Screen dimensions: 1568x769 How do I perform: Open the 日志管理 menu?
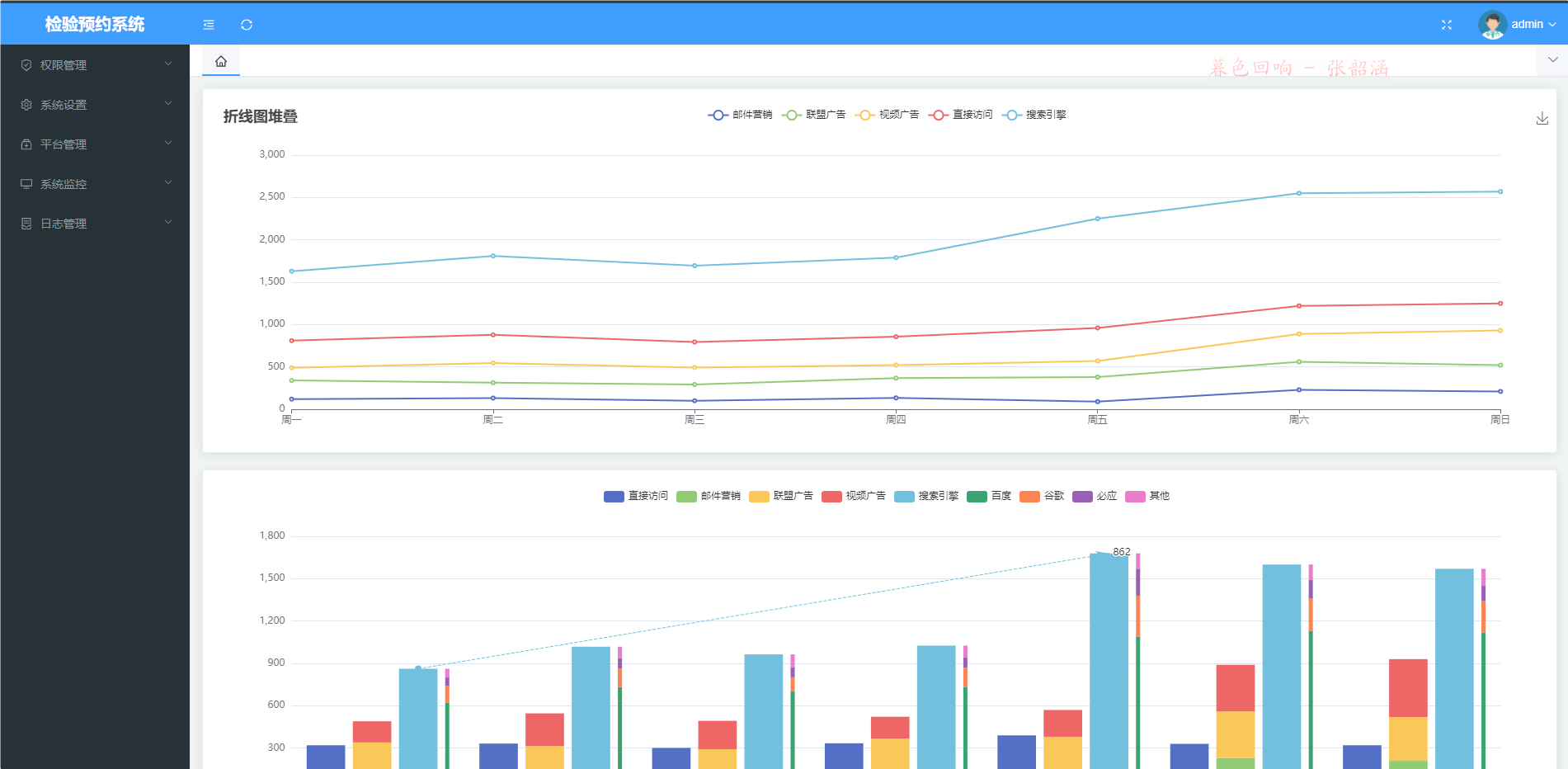[95, 224]
